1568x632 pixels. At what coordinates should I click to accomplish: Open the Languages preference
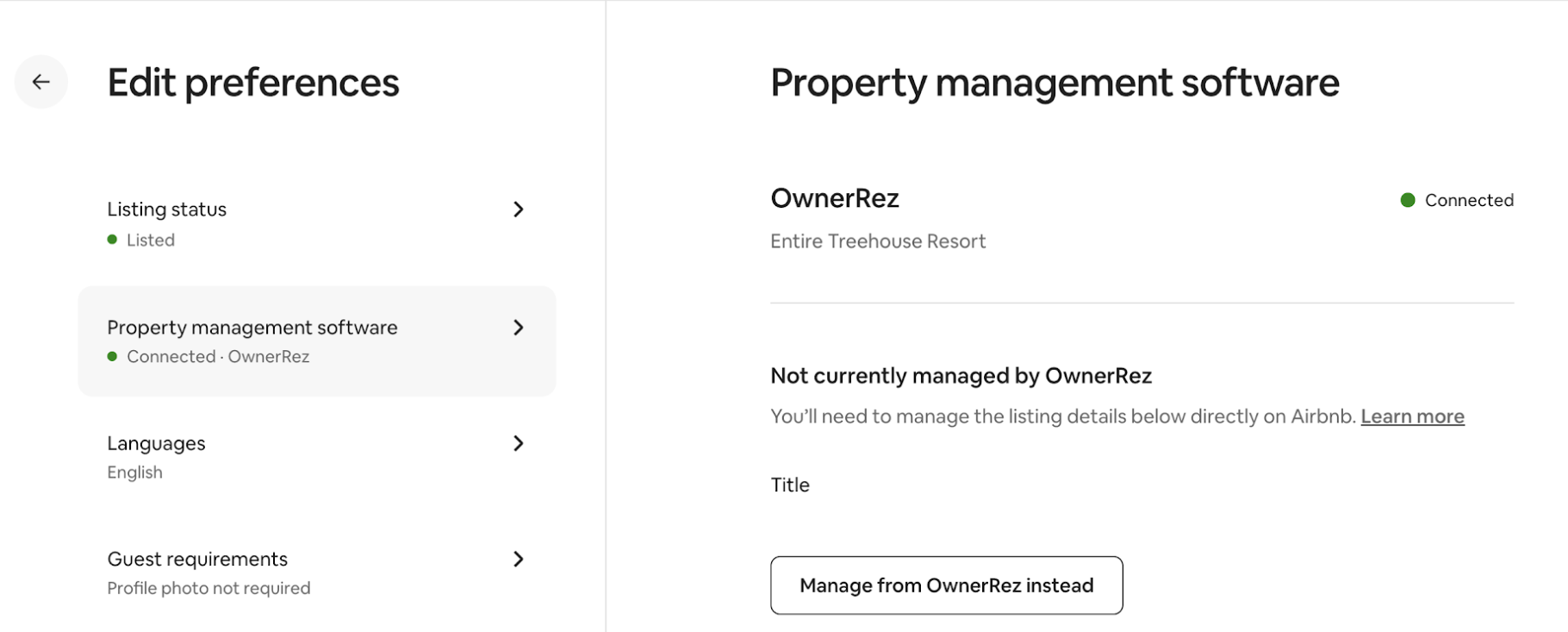(156, 443)
